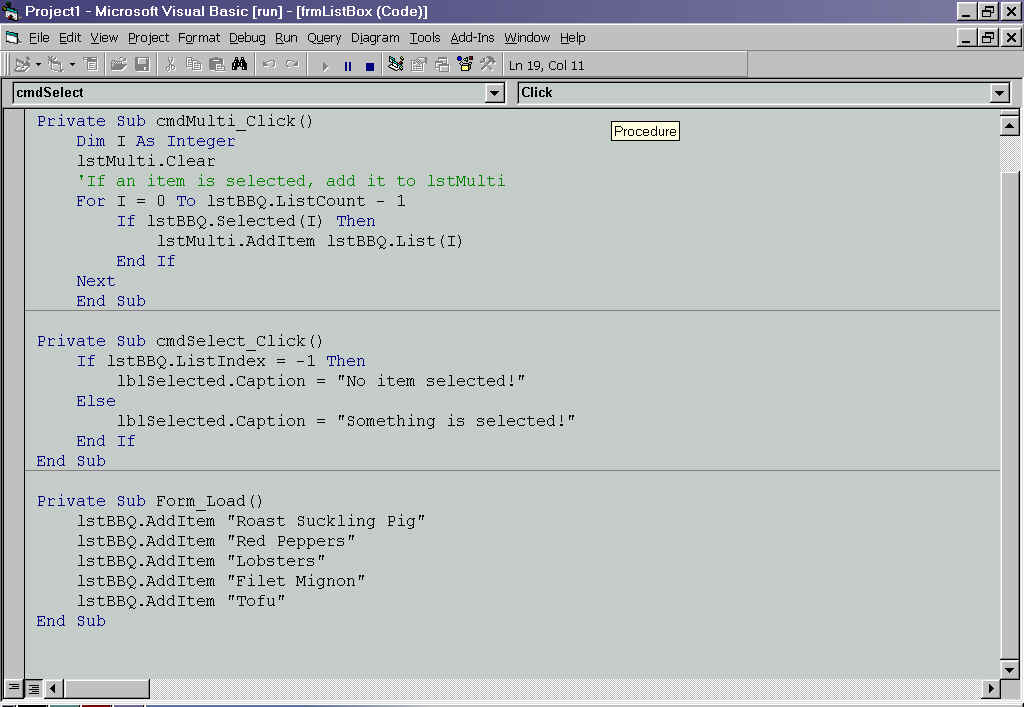Toggle Procedure View at bottom left

coord(14,688)
